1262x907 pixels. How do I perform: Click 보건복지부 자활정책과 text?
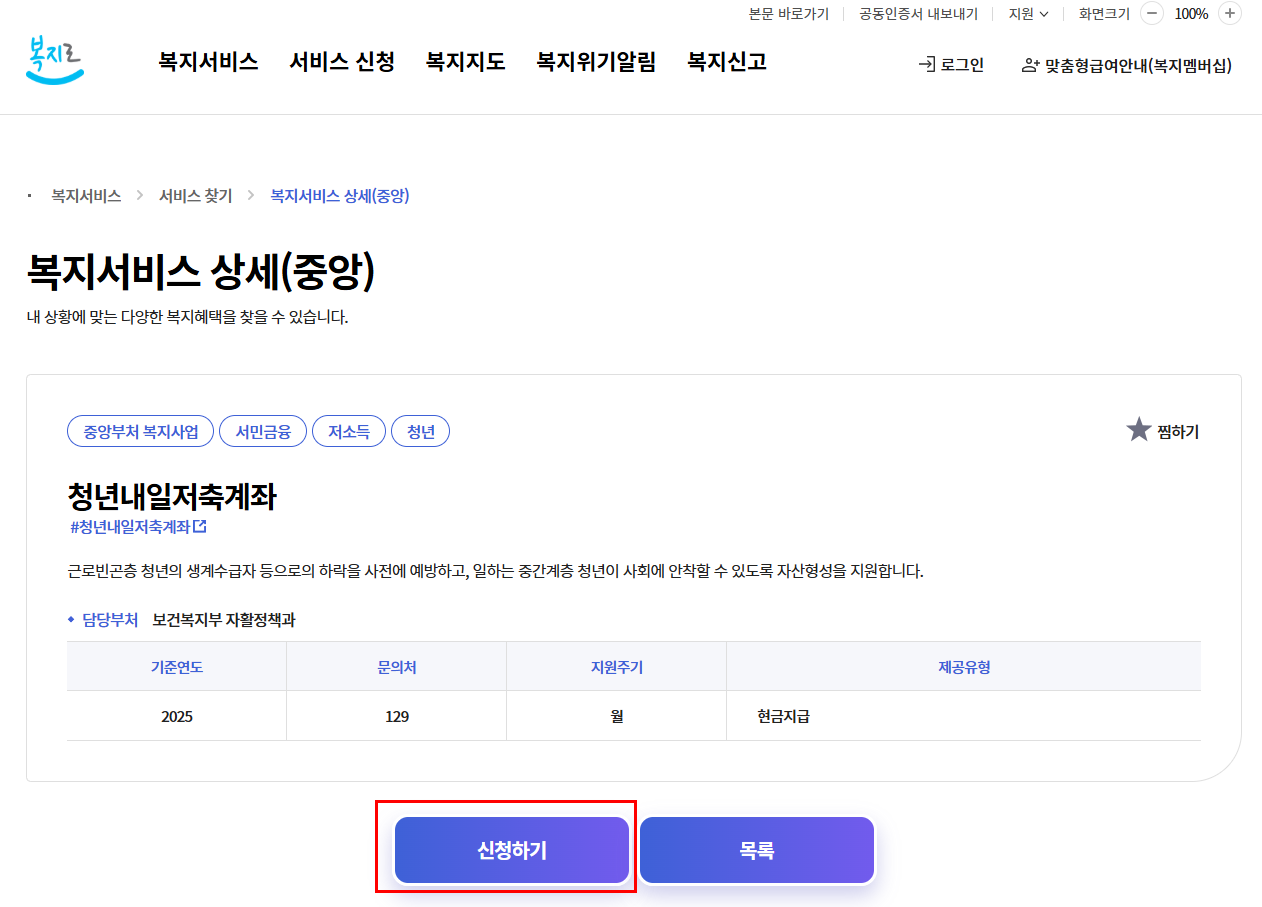point(224,620)
